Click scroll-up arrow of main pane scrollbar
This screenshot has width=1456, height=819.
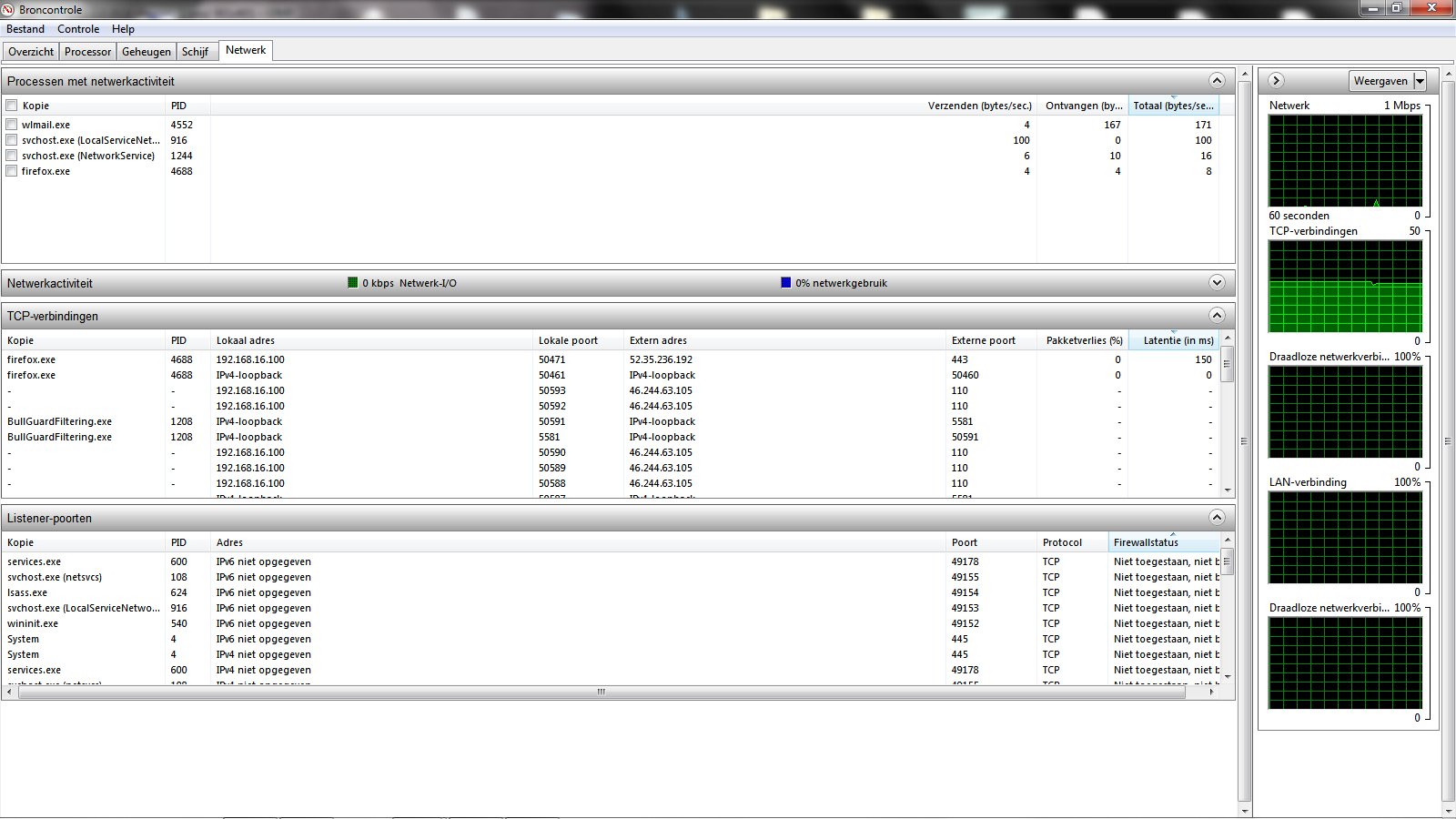(x=1245, y=73)
